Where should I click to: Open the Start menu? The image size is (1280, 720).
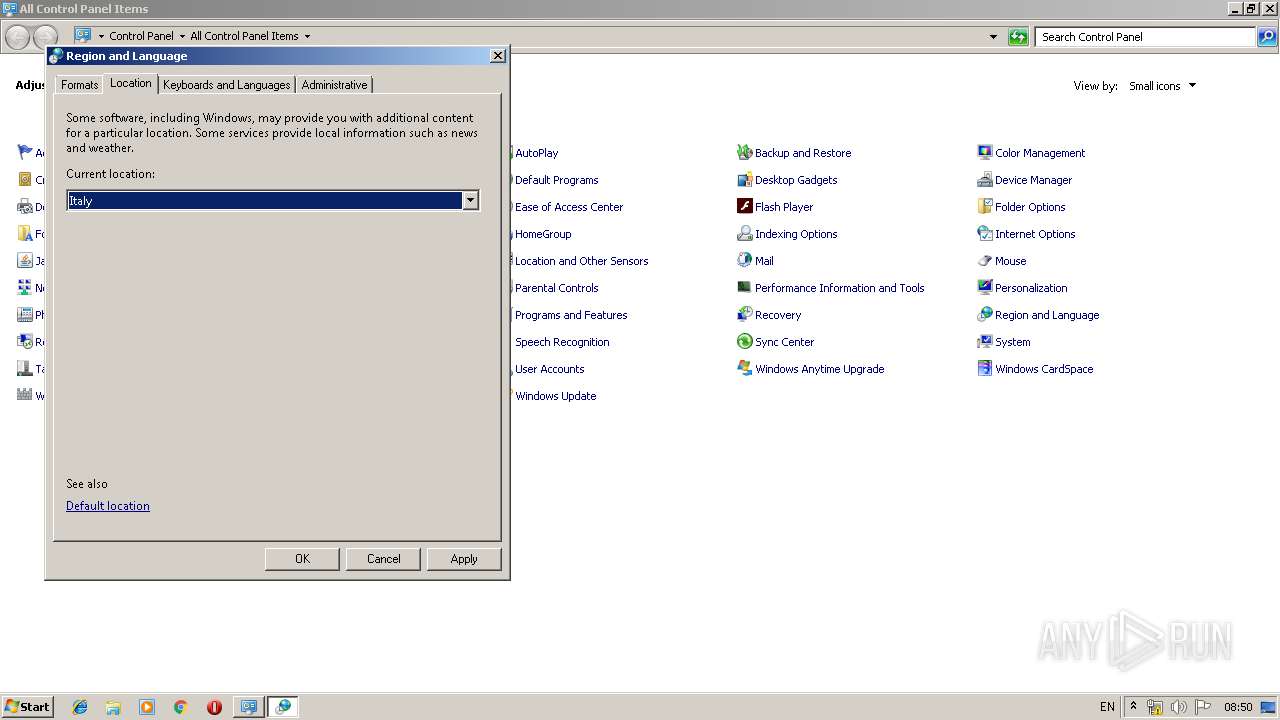pos(27,707)
